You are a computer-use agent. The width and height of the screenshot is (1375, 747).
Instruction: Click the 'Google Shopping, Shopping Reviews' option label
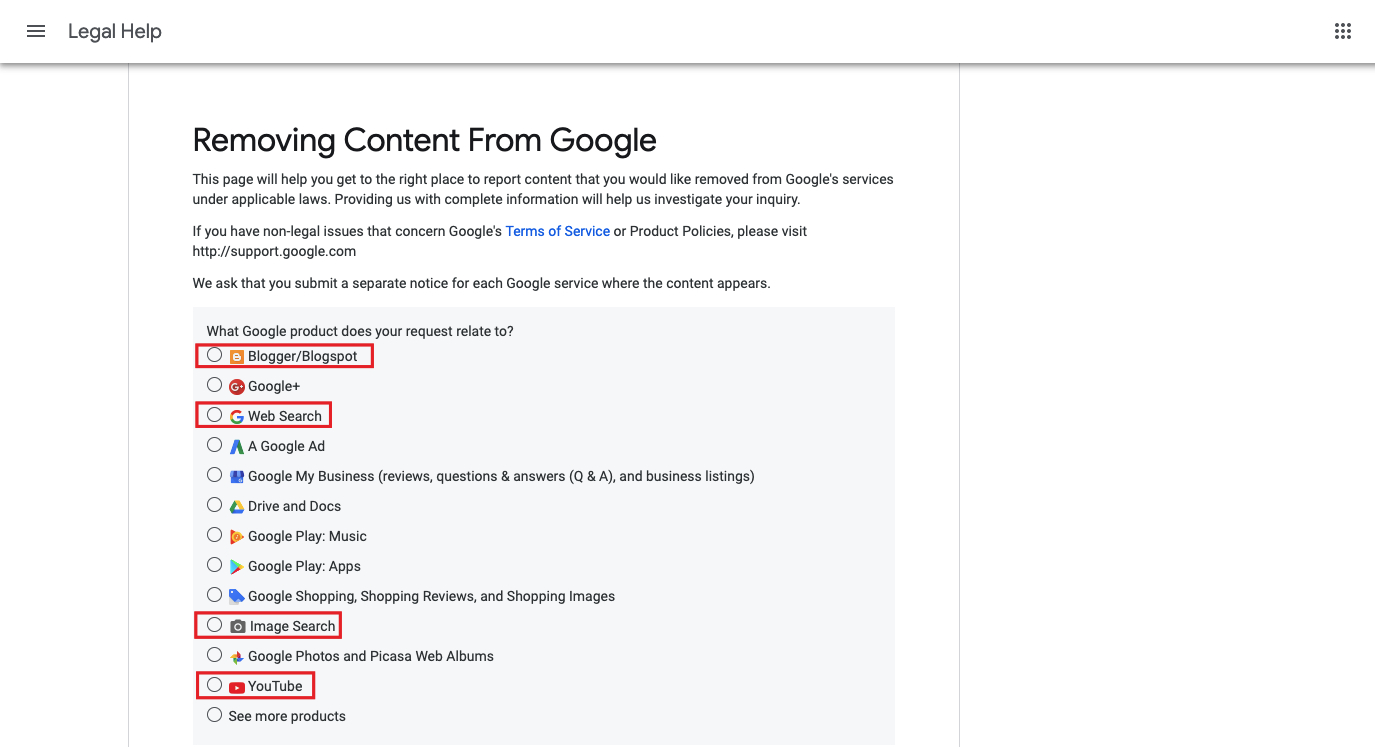pyautogui.click(x=432, y=596)
